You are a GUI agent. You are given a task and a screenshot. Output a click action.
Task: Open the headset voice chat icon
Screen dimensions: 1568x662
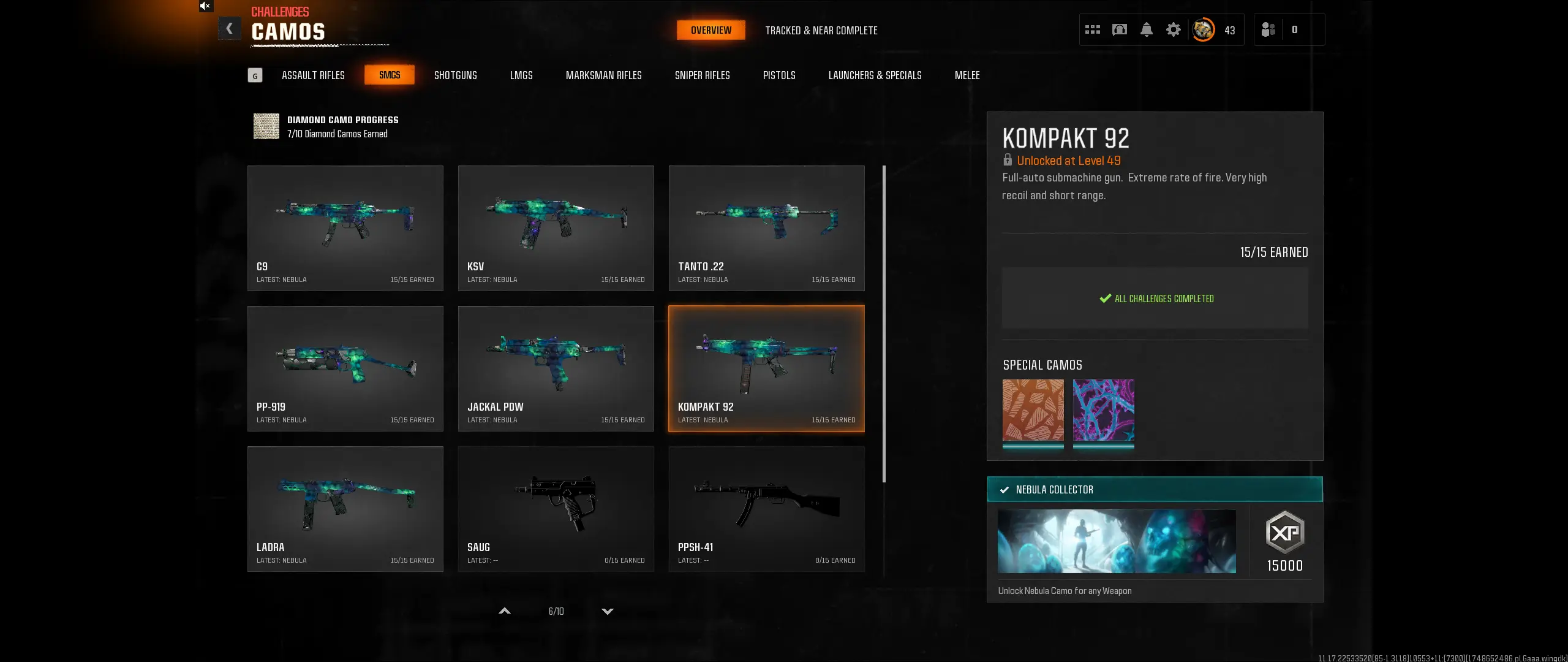coord(1120,29)
